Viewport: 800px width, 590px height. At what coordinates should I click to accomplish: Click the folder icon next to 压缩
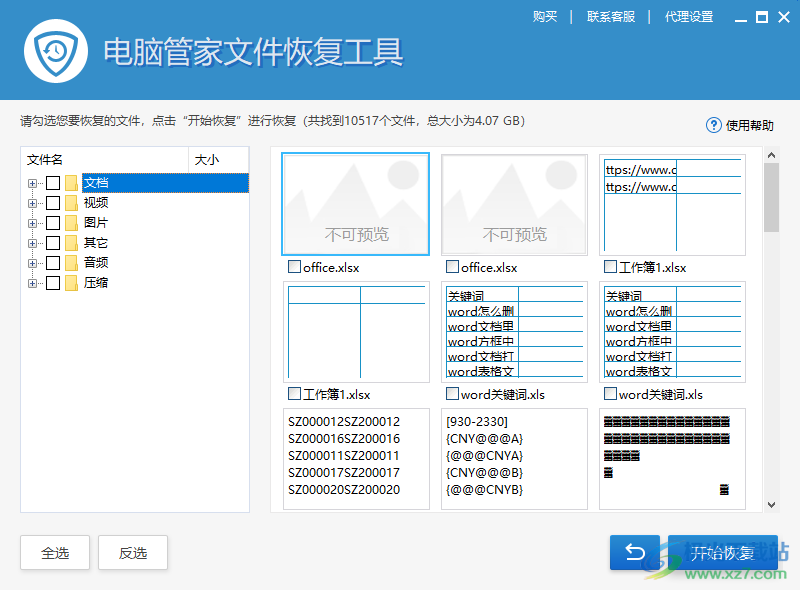tap(72, 282)
